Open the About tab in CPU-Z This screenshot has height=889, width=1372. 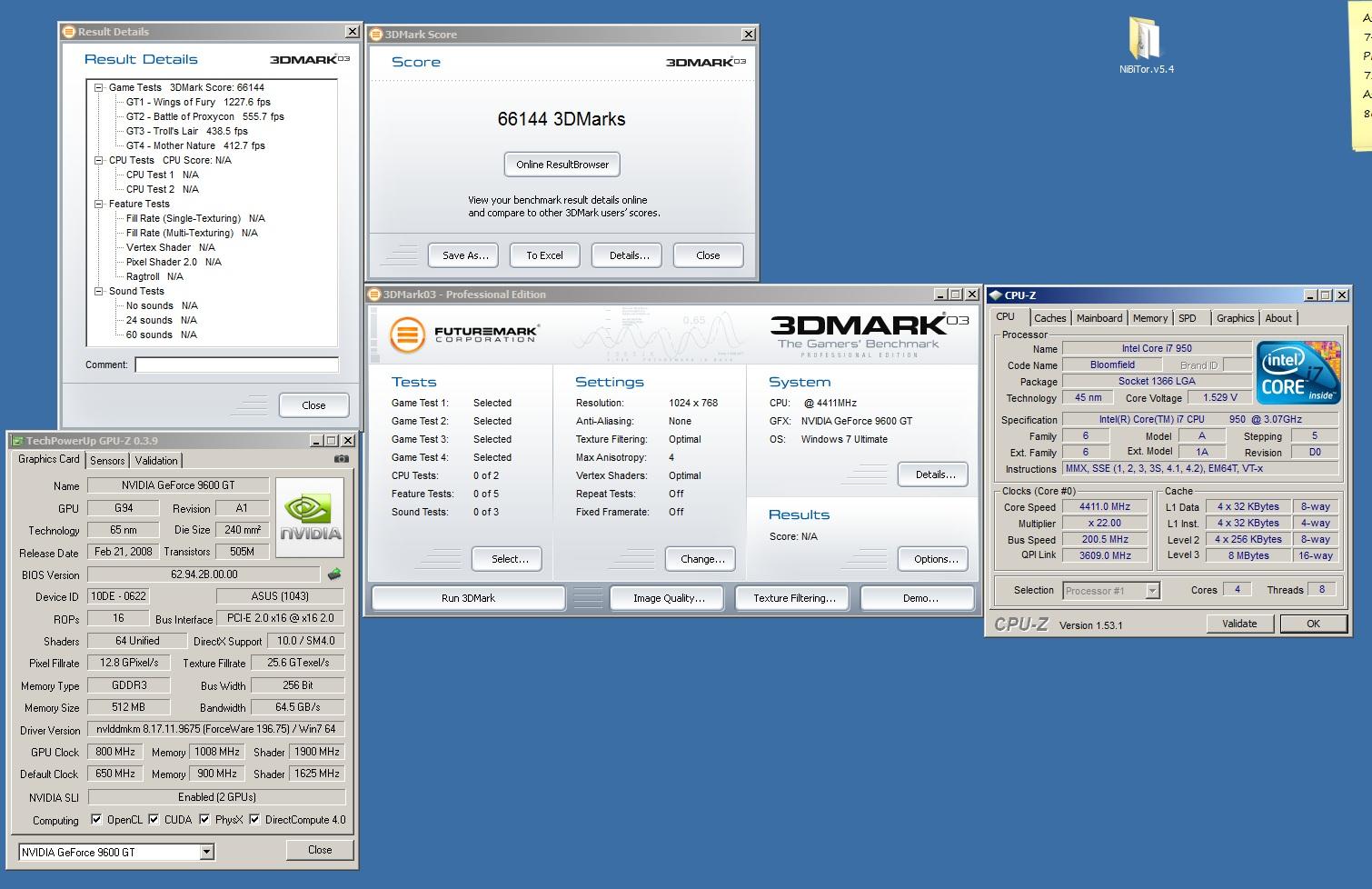[1278, 318]
